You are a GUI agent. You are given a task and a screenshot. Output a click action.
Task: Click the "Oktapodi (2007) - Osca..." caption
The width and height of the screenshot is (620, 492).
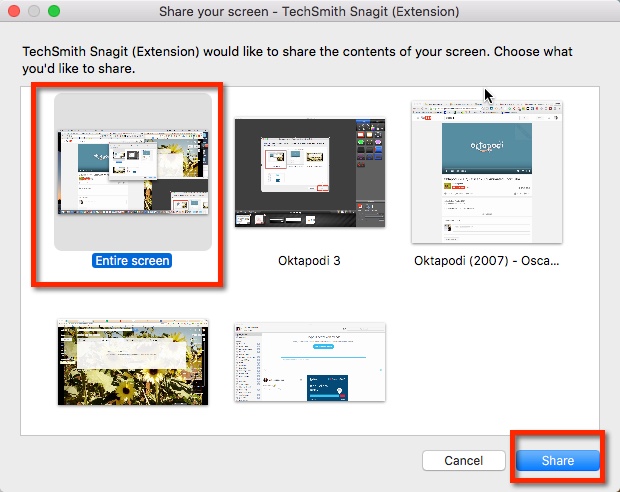(487, 260)
